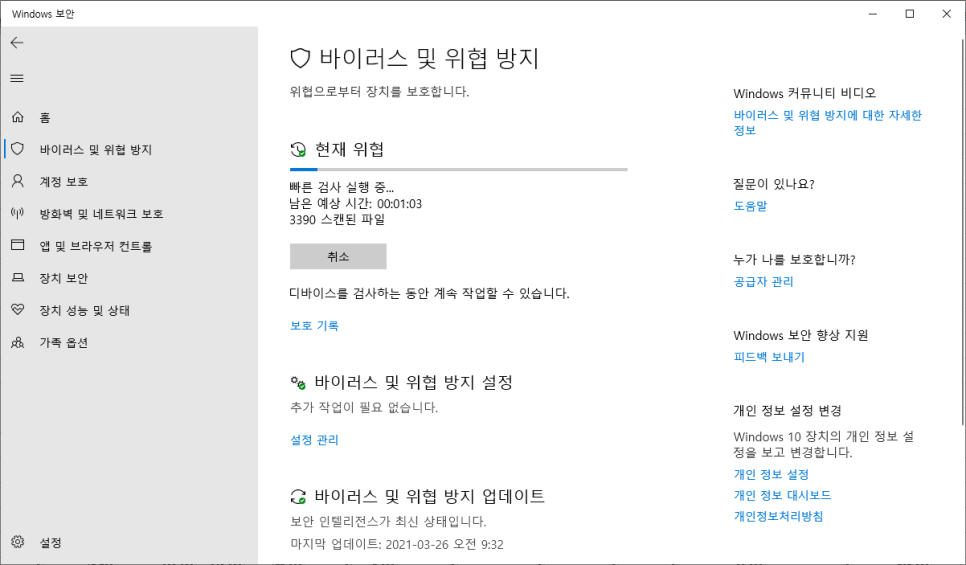Maximize the Windows 보안 window

[909, 14]
